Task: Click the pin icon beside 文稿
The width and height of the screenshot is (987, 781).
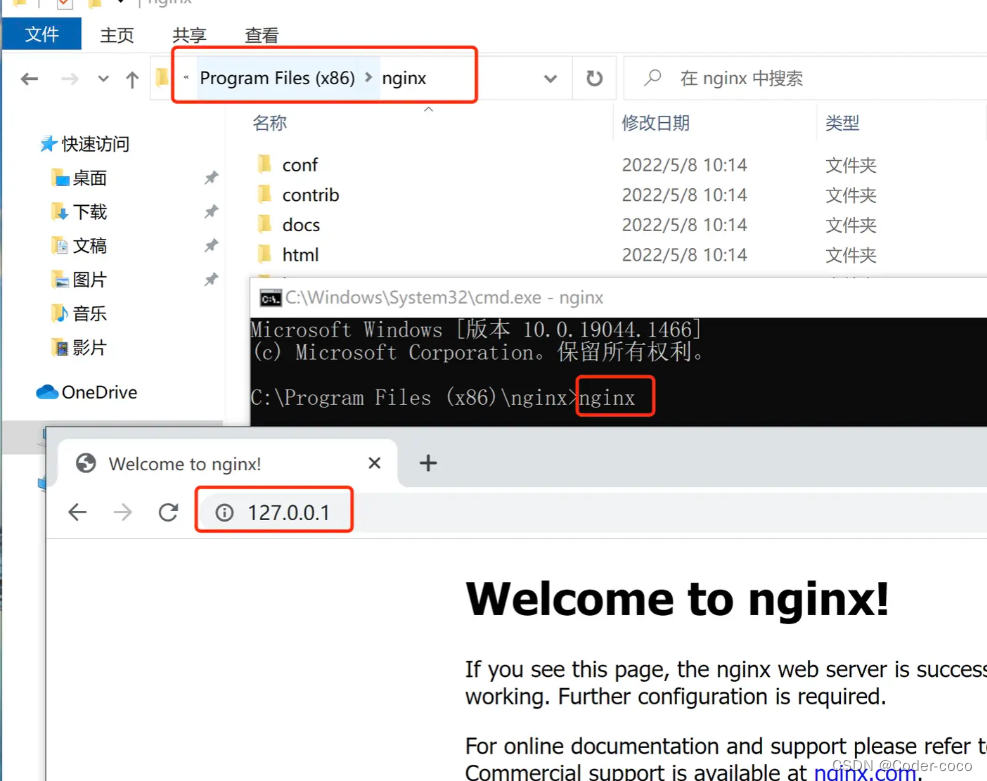Action: point(211,246)
